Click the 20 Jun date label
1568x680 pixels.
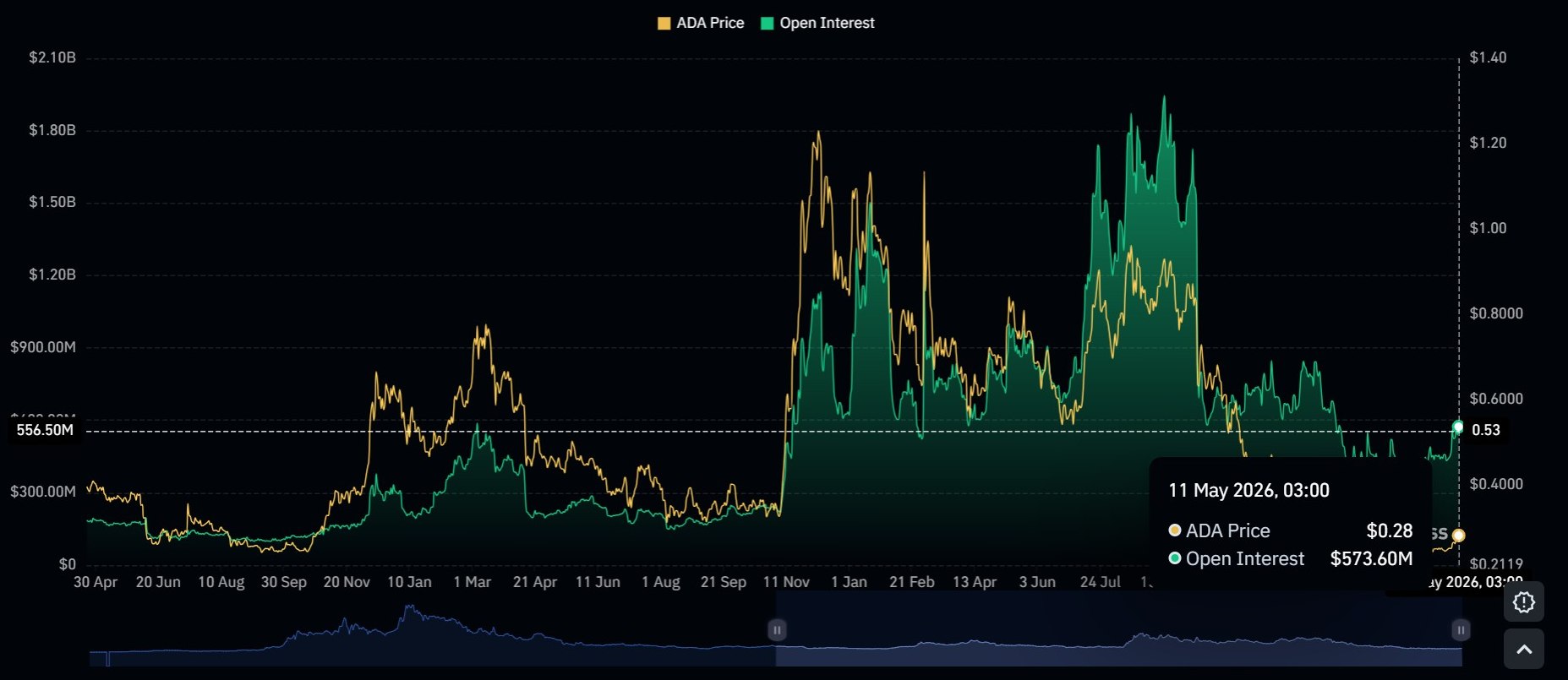158,582
